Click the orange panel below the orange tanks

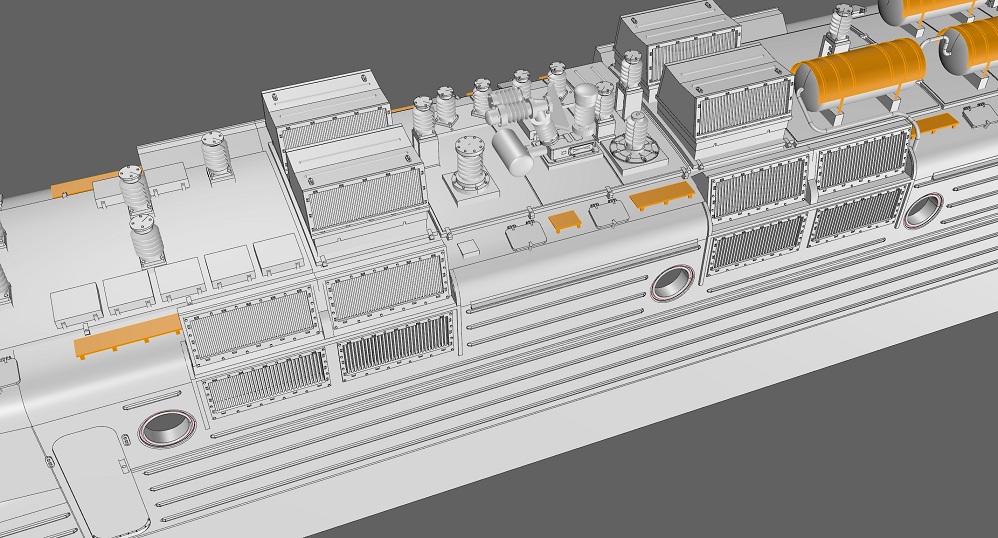tap(937, 123)
